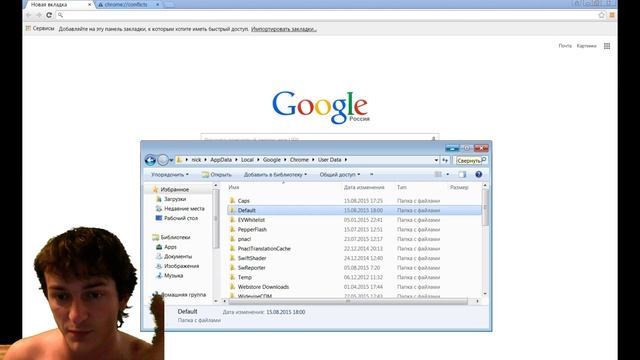
Task: Select the PnaclTranslationCache folder name
Action: click(x=264, y=249)
